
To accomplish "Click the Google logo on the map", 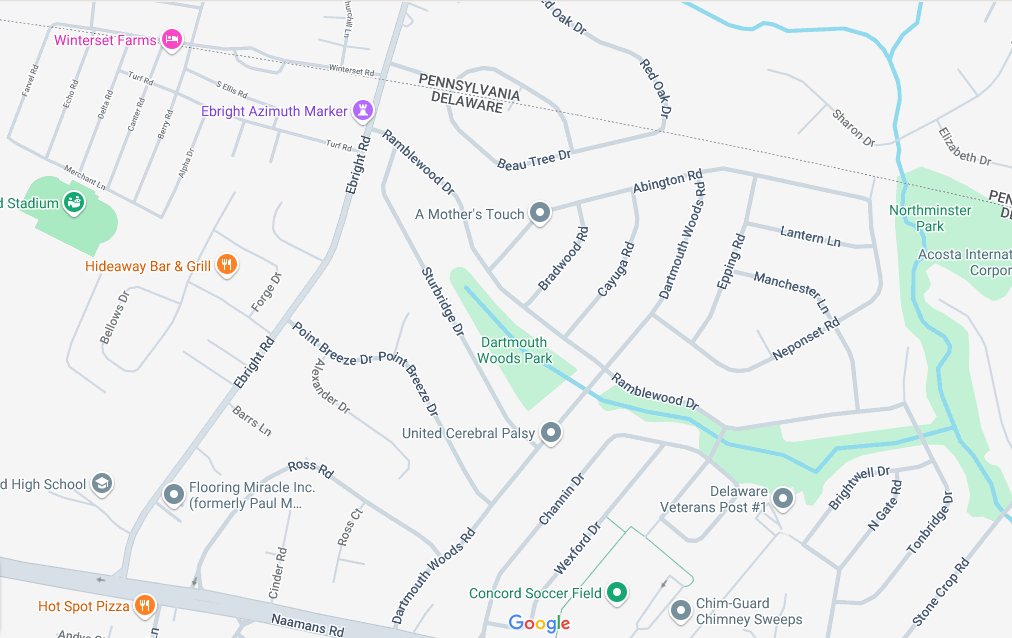I will pos(540,623).
